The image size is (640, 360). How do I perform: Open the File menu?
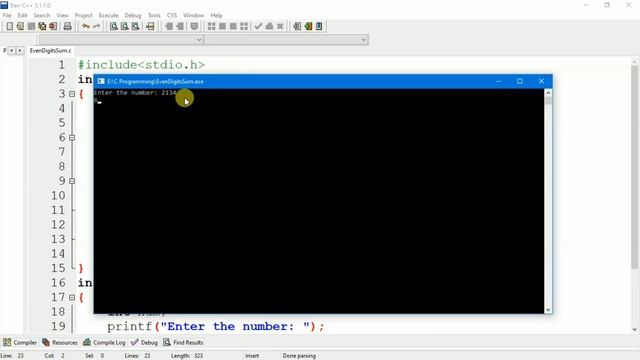7,16
